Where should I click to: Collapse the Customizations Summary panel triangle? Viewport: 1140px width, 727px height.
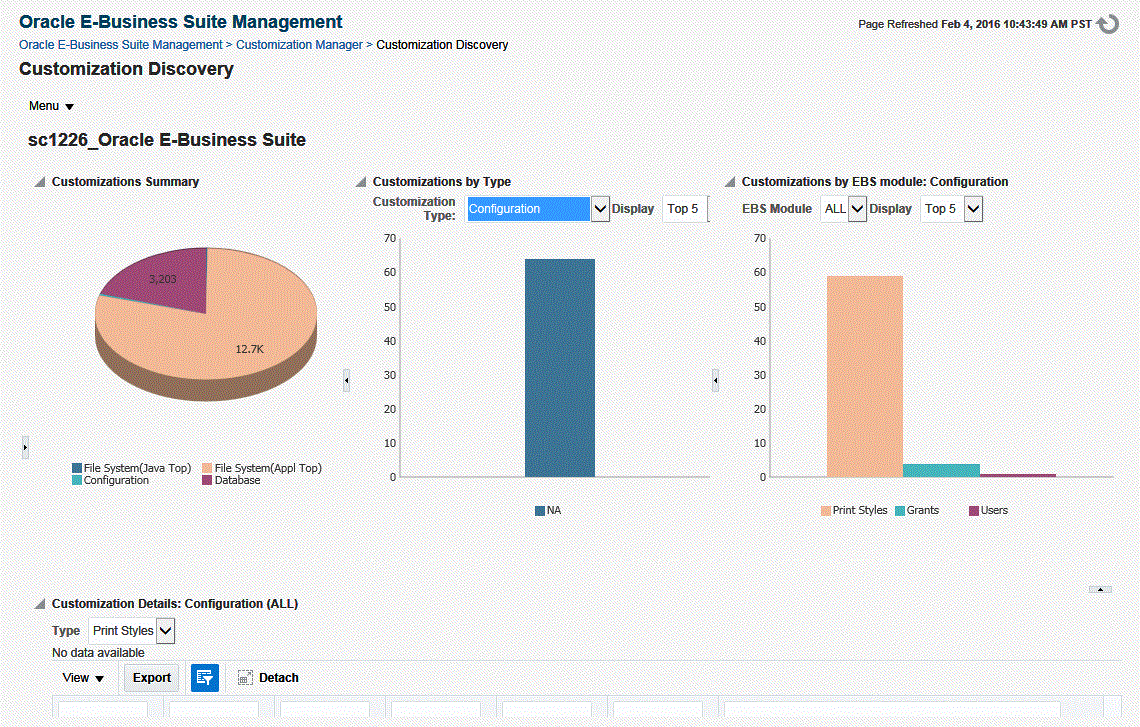(x=40, y=182)
